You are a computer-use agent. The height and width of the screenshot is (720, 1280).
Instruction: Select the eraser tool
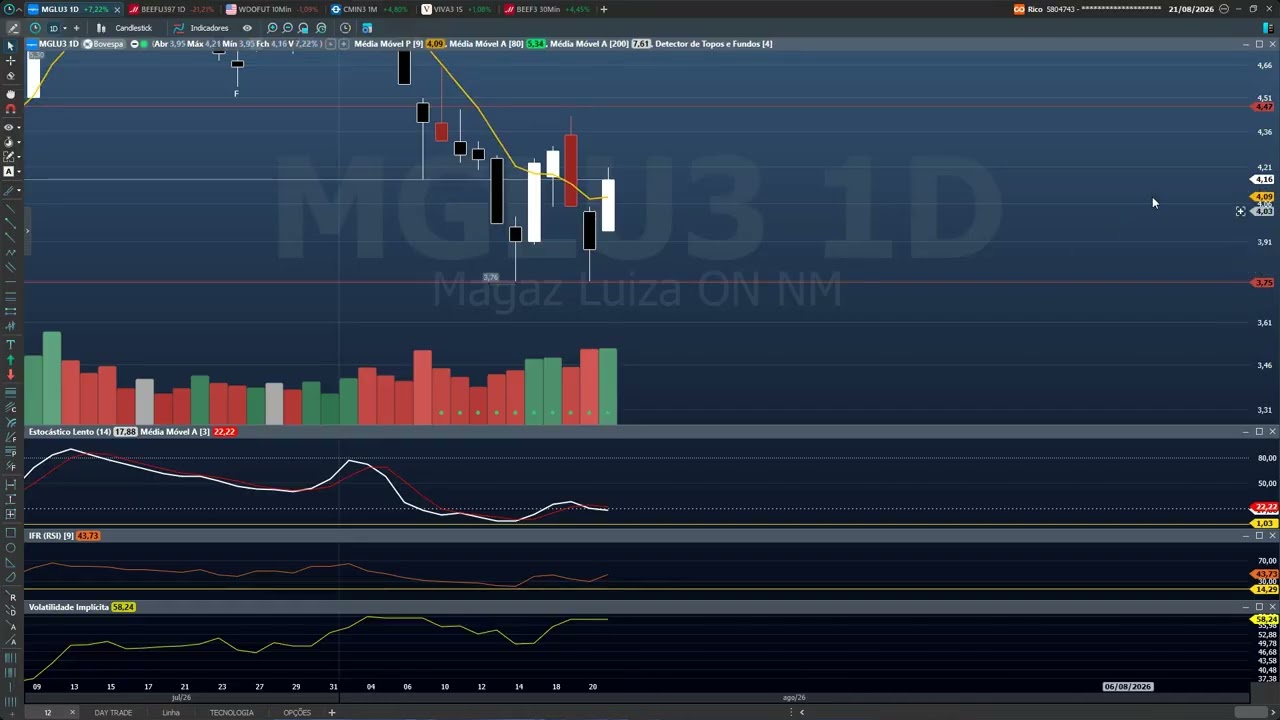(x=10, y=76)
